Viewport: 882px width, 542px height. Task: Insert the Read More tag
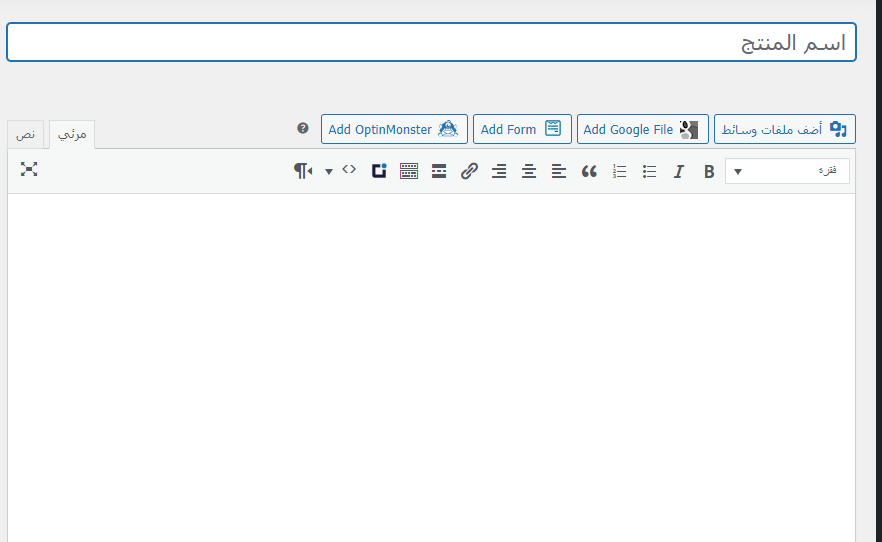click(x=439, y=171)
